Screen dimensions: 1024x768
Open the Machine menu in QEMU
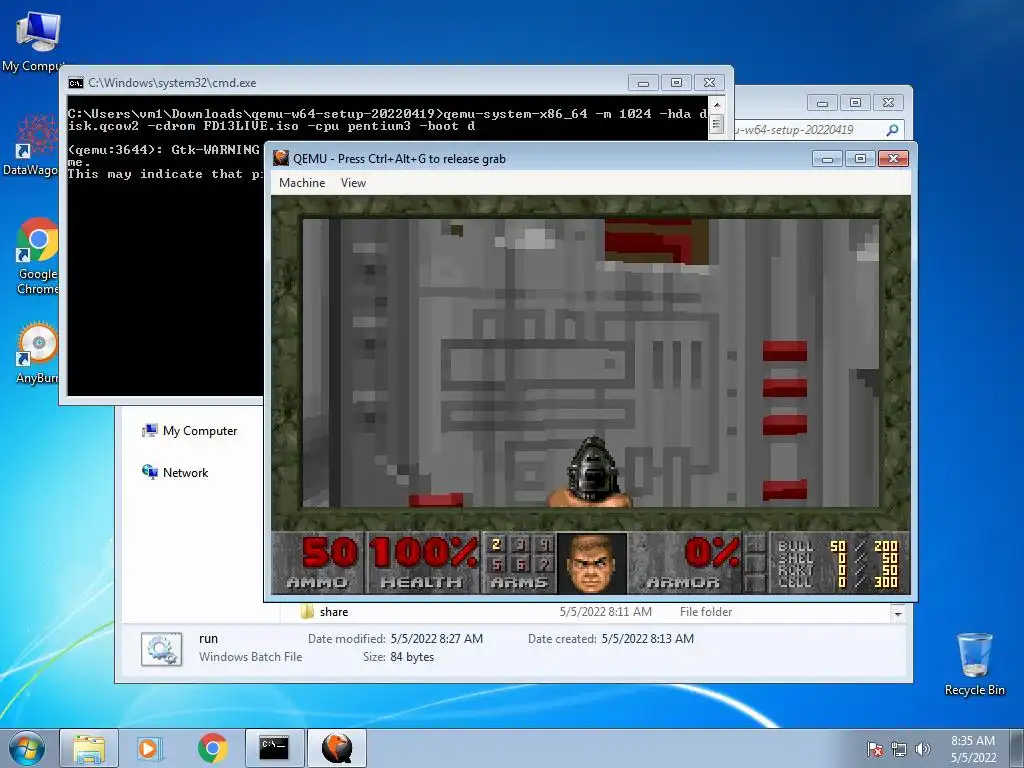pos(302,183)
